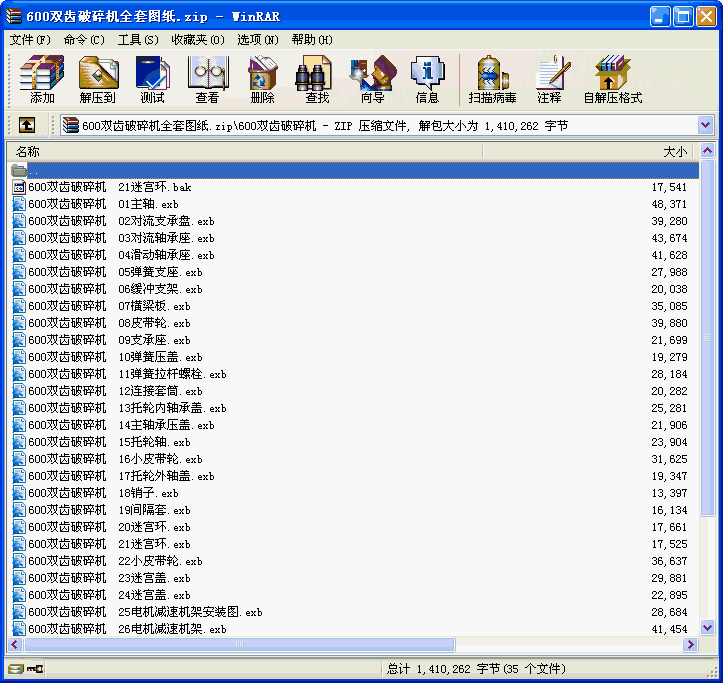This screenshot has height=683, width=723.
Task: Click the vertical scrollbar down arrow
Action: 707,627
